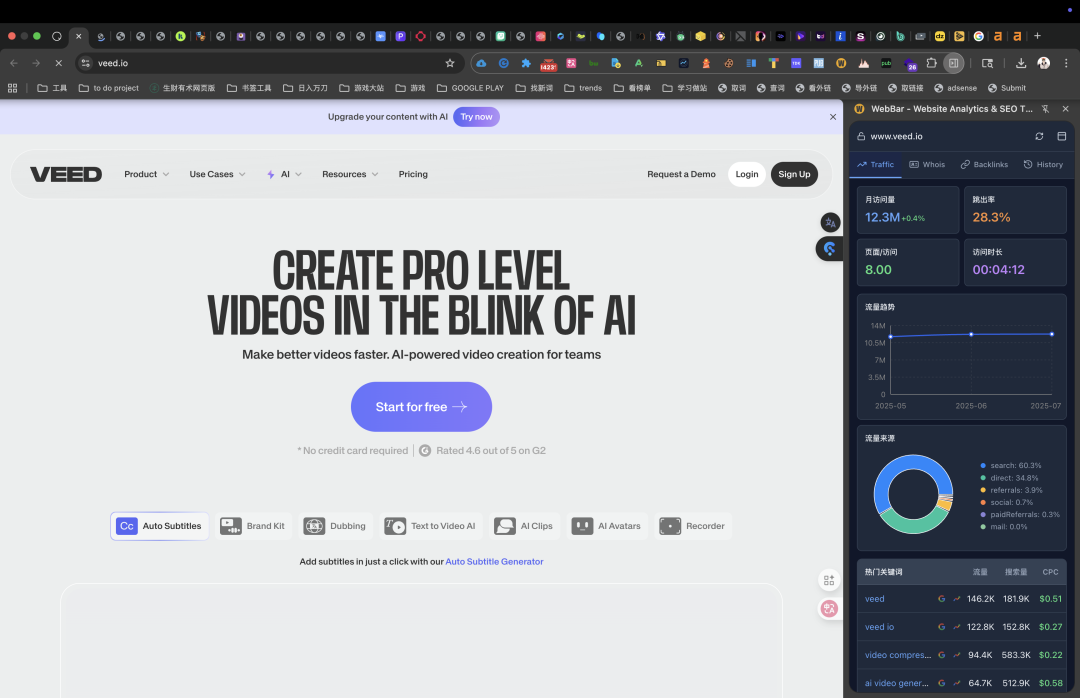The height and width of the screenshot is (698, 1080).
Task: Click the referrals: 3.9% legend entry
Action: pos(1011,491)
